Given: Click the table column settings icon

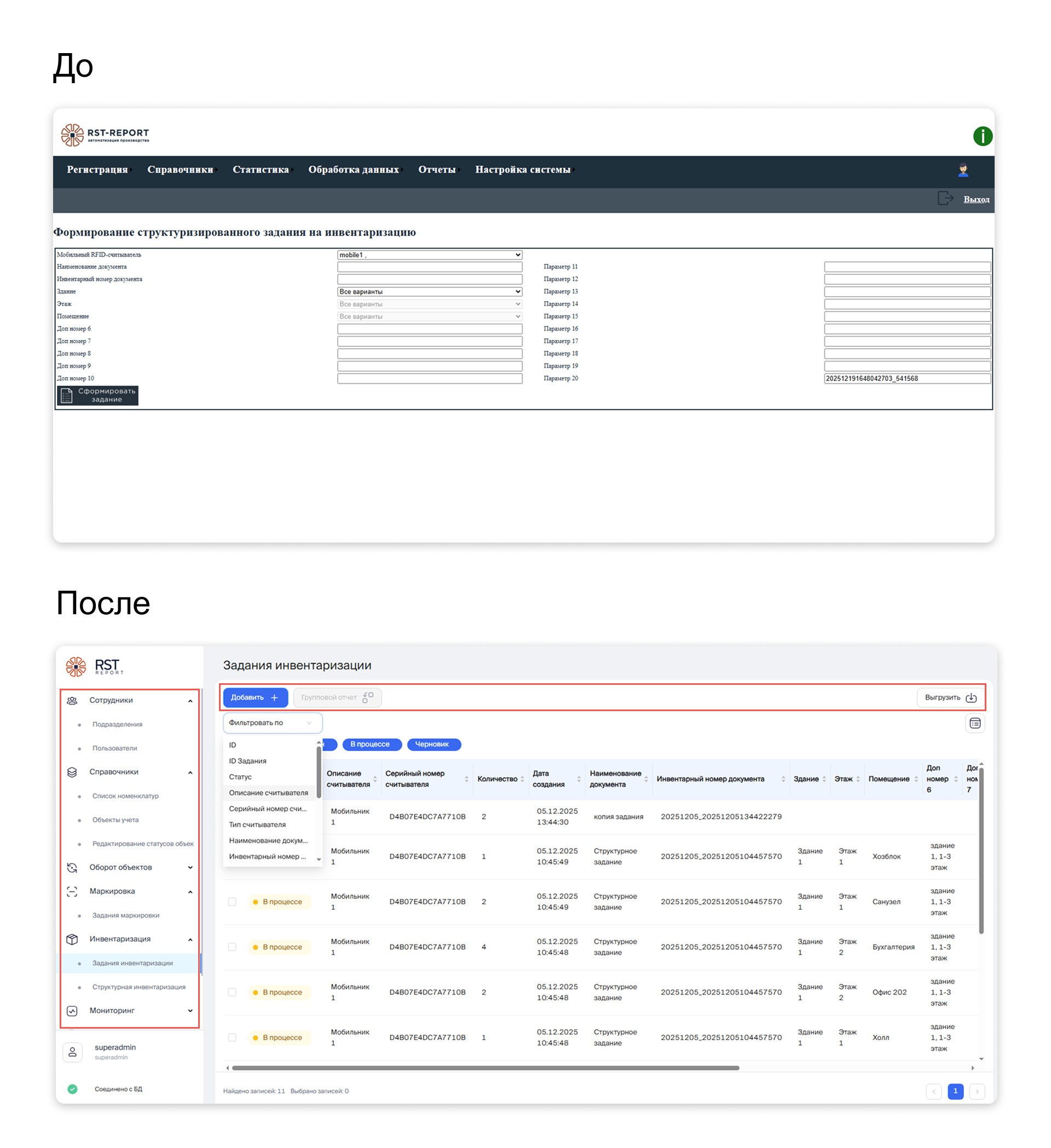Looking at the screenshot, I should pos(975,723).
